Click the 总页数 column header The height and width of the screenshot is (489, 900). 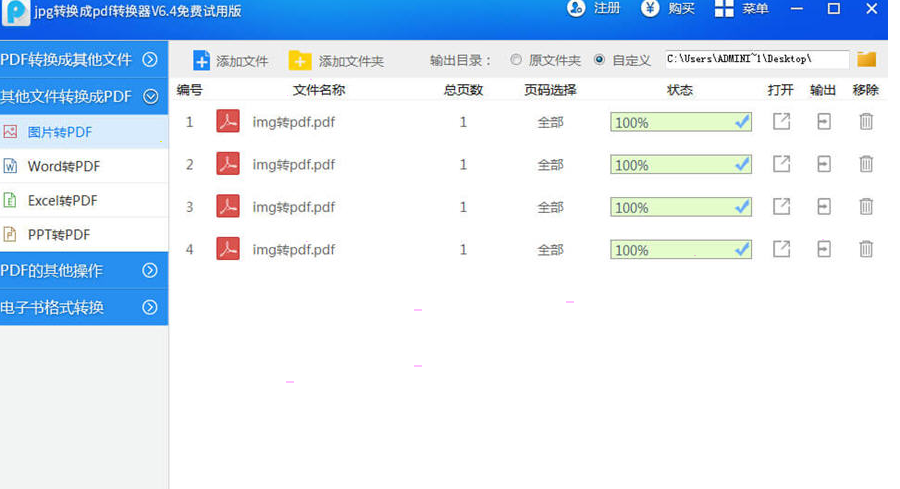point(463,90)
